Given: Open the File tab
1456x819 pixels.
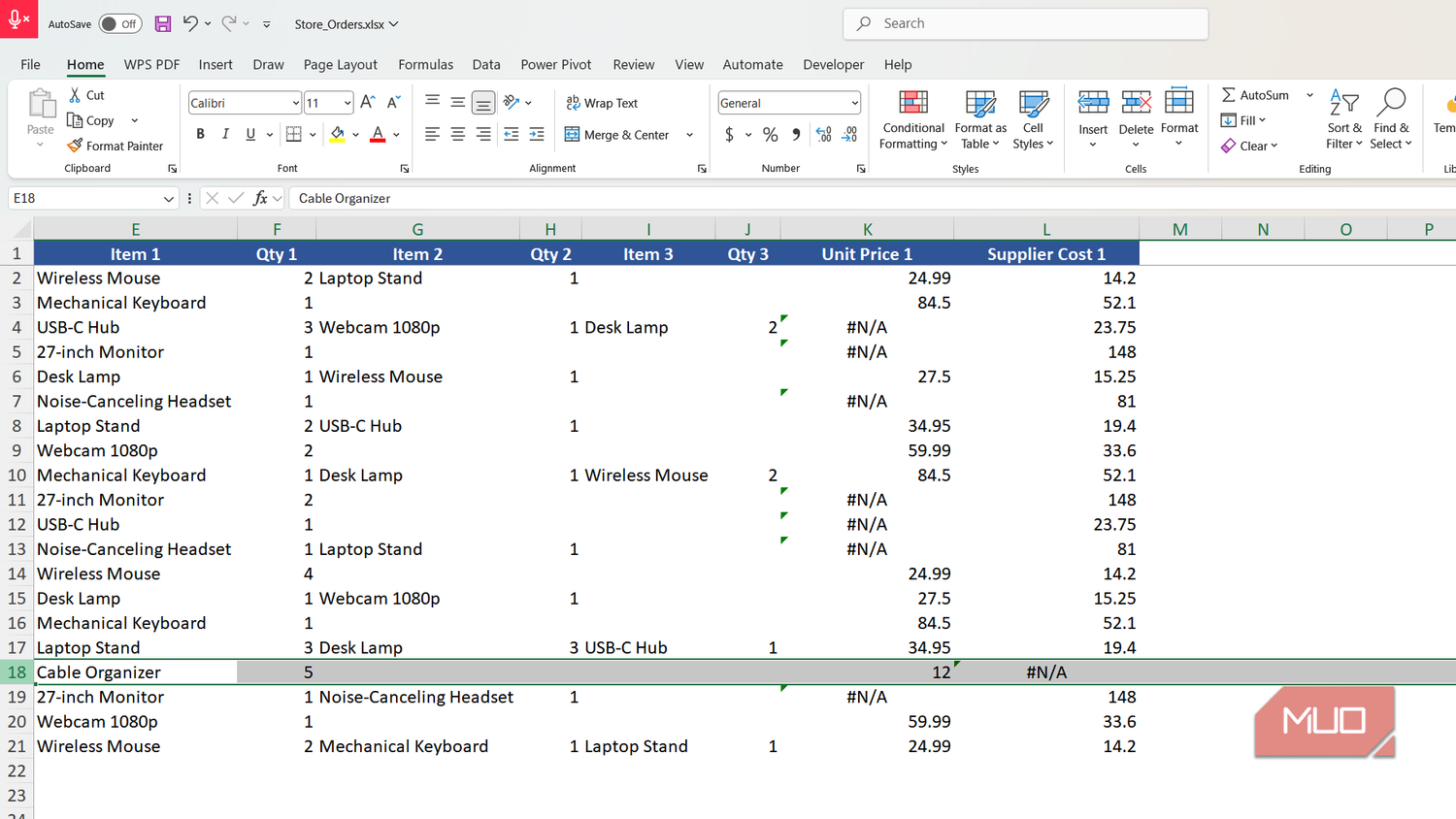Looking at the screenshot, I should click(31, 64).
